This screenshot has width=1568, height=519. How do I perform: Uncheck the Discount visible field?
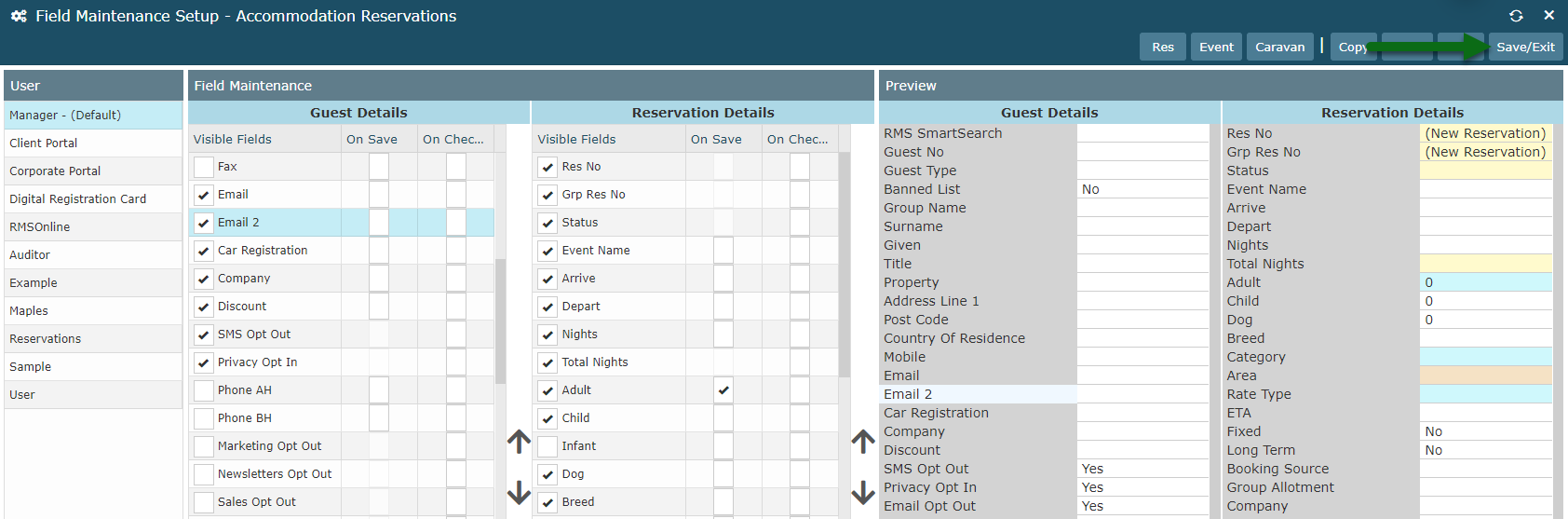click(x=204, y=307)
